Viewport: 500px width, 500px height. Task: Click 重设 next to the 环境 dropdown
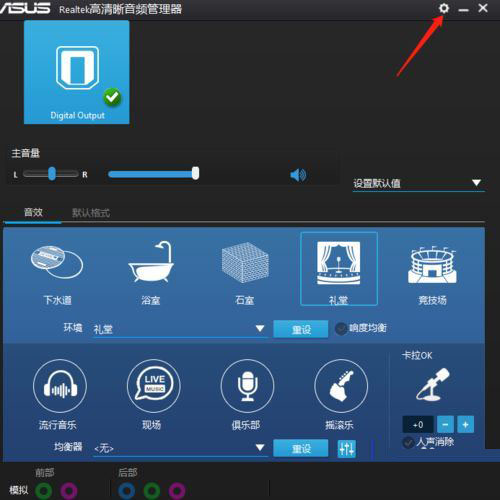301,329
